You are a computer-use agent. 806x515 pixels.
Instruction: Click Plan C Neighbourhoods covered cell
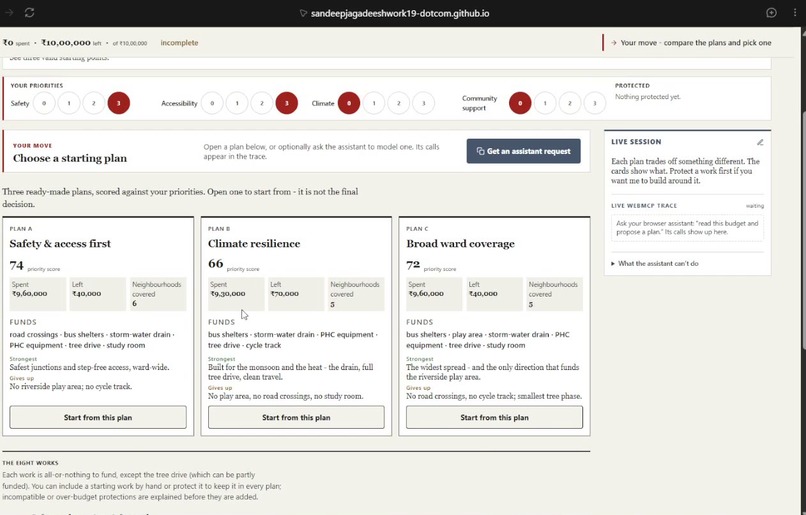coord(555,294)
